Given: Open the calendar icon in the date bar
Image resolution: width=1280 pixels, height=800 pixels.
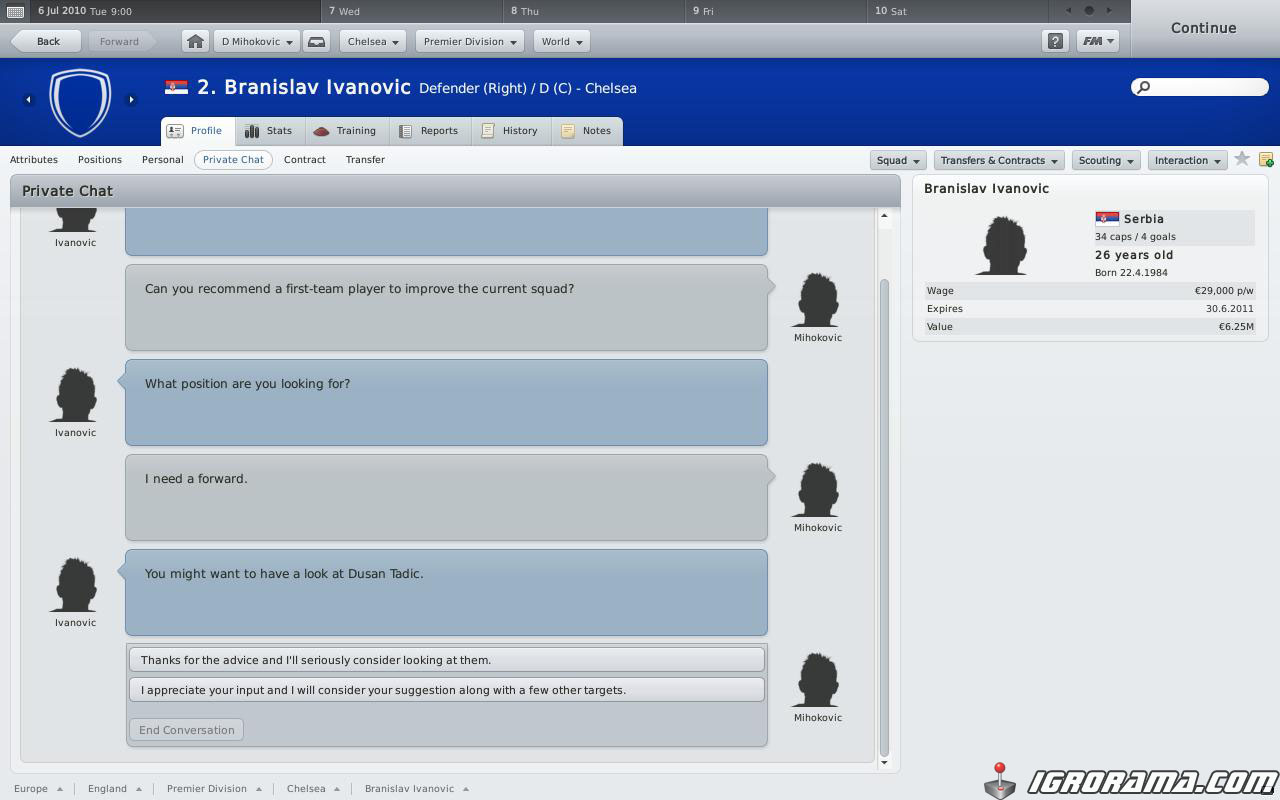Looking at the screenshot, I should coord(15,11).
